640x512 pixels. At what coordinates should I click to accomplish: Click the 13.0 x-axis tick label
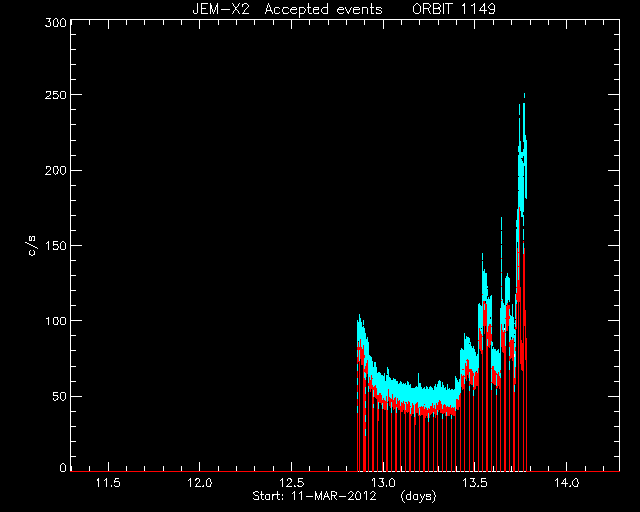coord(383,483)
